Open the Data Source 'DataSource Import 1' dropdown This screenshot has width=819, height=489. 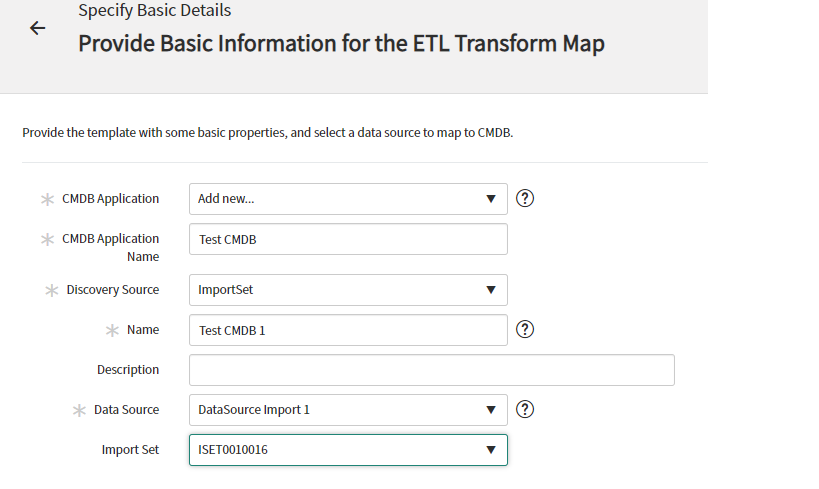point(348,410)
